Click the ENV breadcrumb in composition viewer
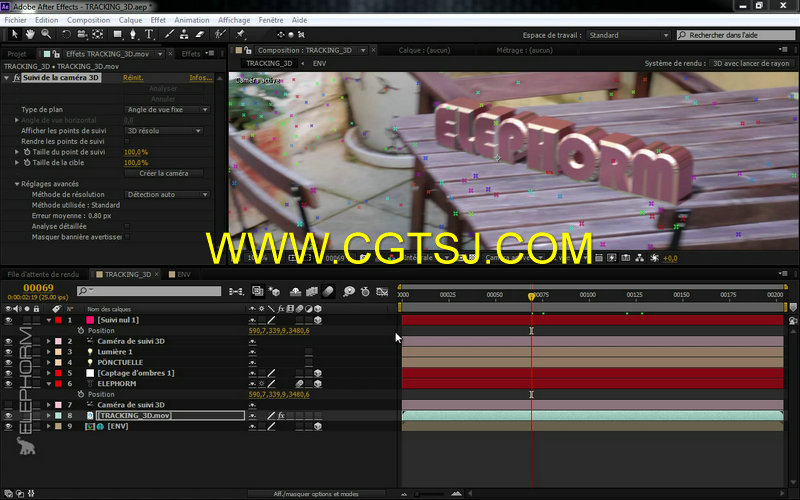Image resolution: width=800 pixels, height=500 pixels. [319, 63]
